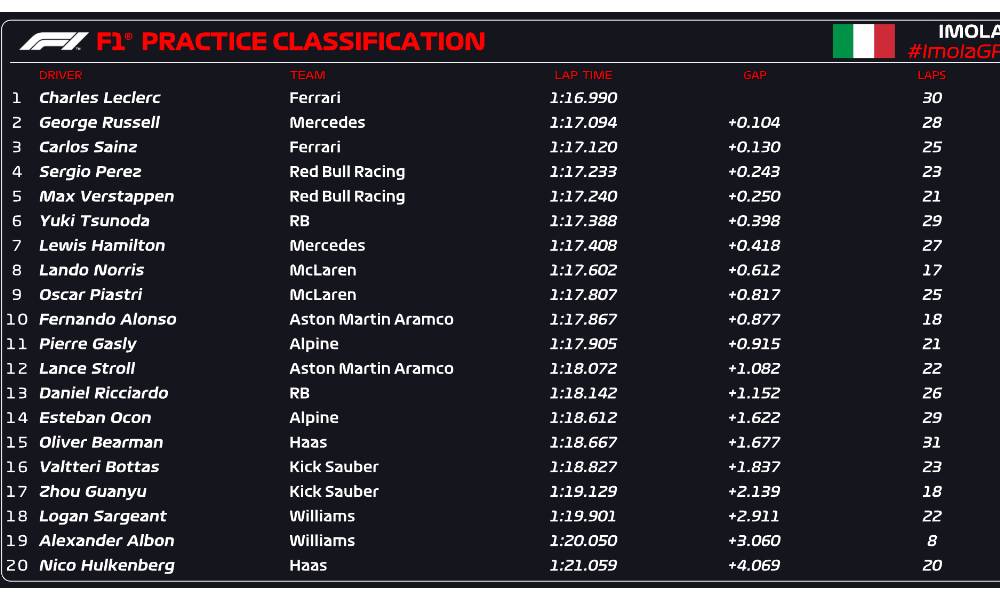Click the Practice Classification title
This screenshot has height=600, width=1000.
tap(291, 42)
